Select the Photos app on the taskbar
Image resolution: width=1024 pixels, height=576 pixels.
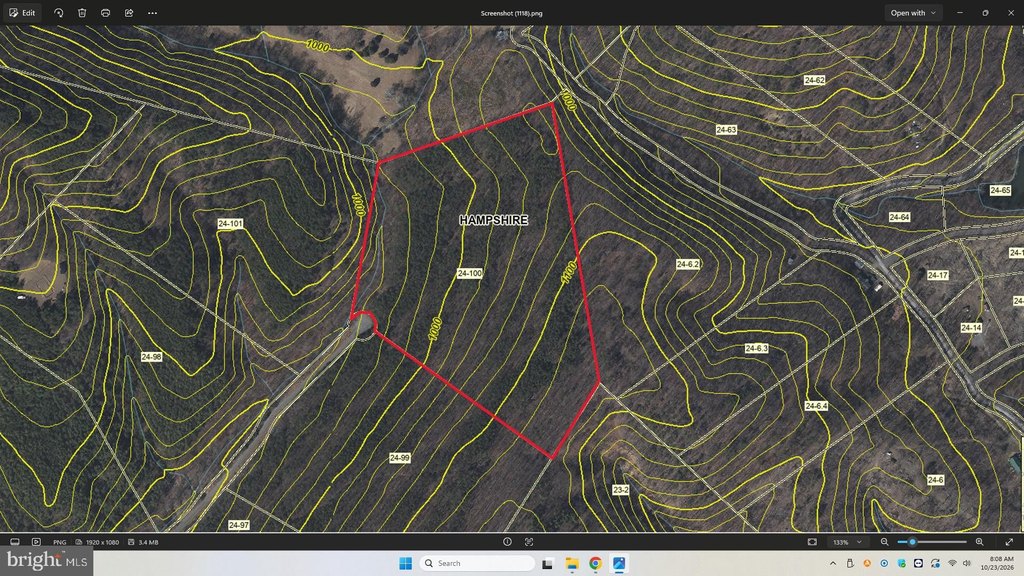pyautogui.click(x=619, y=563)
